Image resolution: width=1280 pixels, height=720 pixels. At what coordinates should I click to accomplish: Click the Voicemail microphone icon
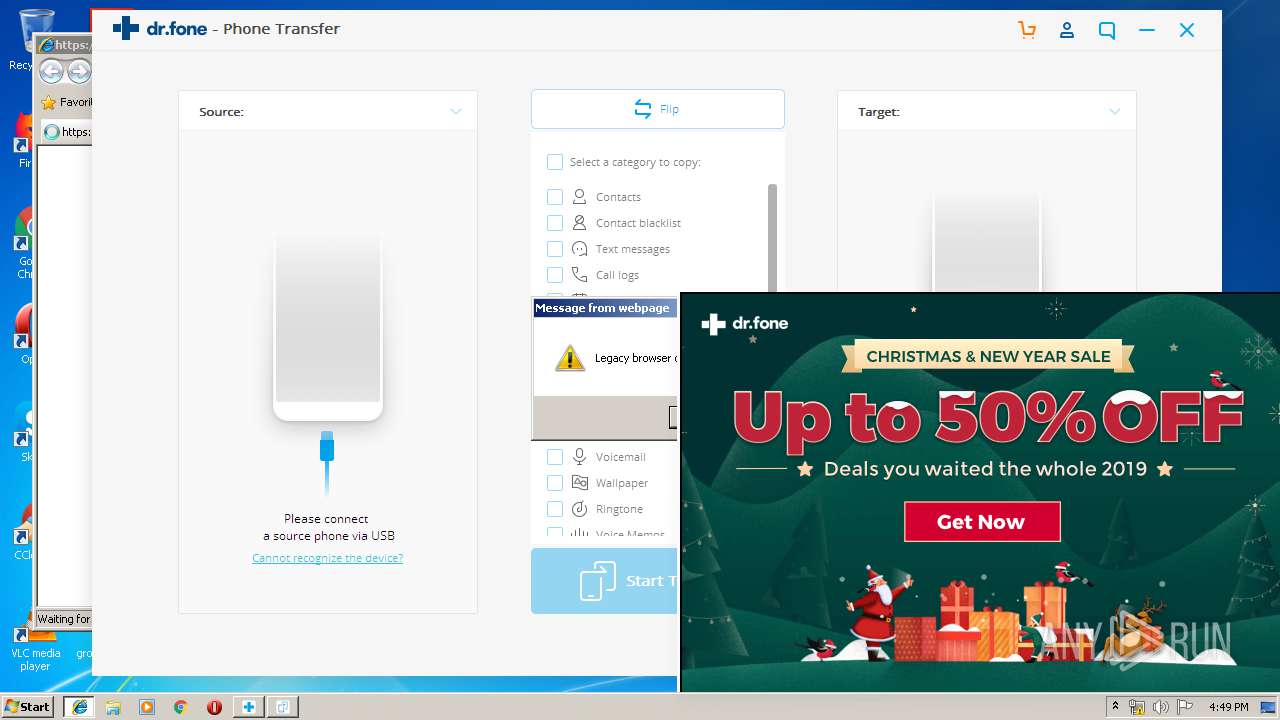click(x=579, y=457)
